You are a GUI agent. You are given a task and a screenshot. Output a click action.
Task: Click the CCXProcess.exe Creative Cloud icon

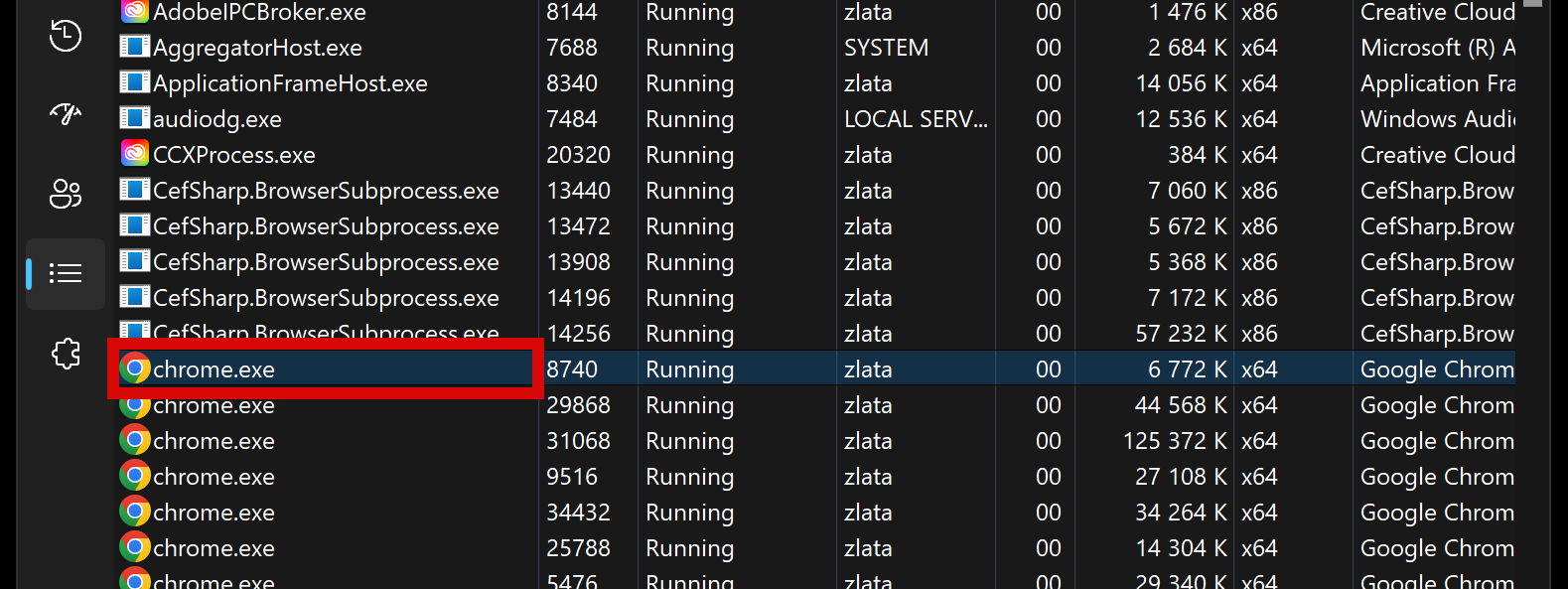point(135,154)
